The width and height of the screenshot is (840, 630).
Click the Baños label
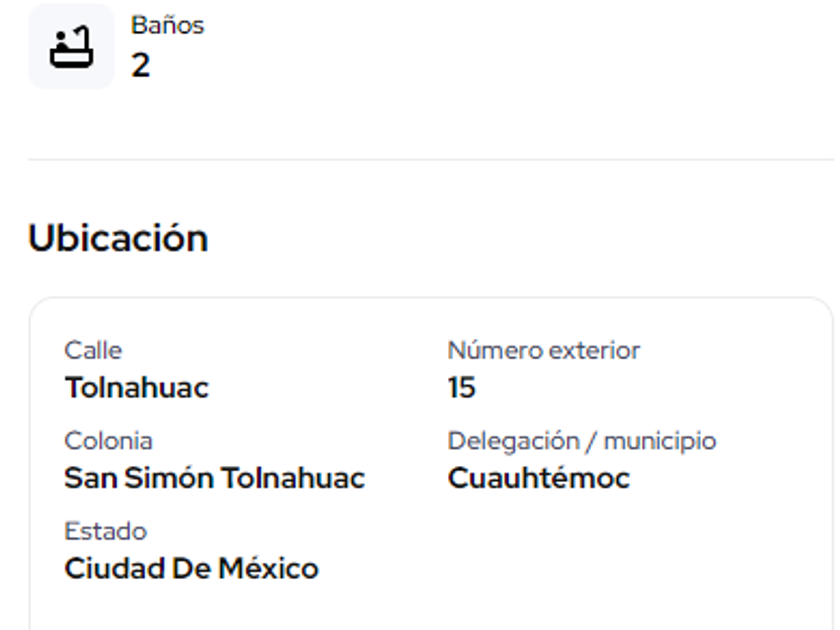coord(167,26)
